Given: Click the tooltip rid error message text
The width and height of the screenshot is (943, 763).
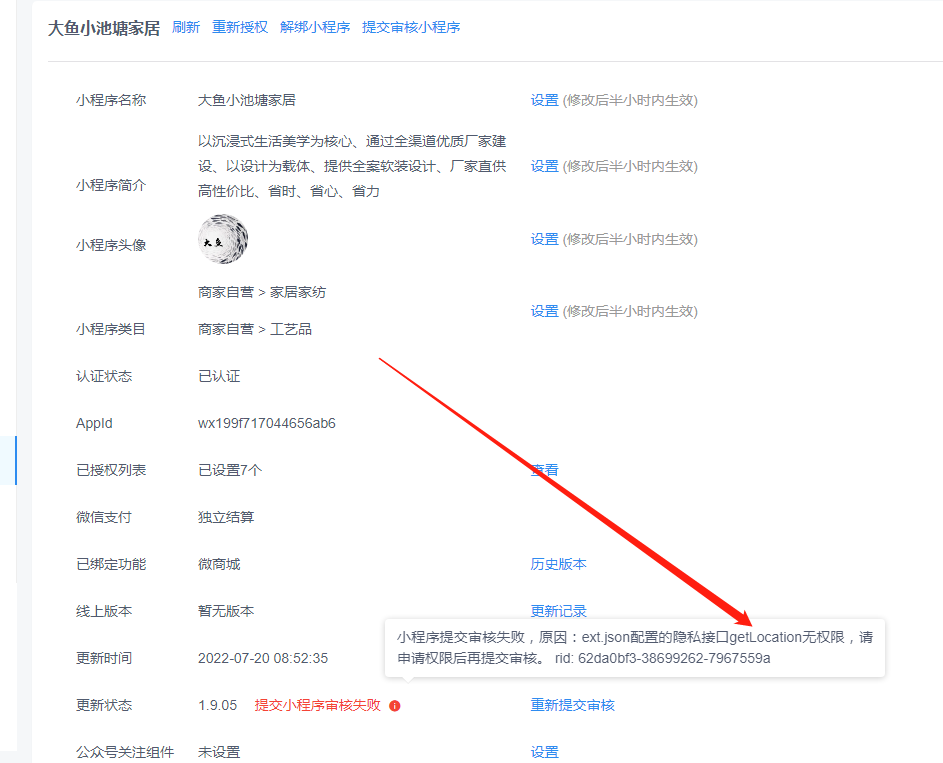Looking at the screenshot, I should (x=634, y=648).
